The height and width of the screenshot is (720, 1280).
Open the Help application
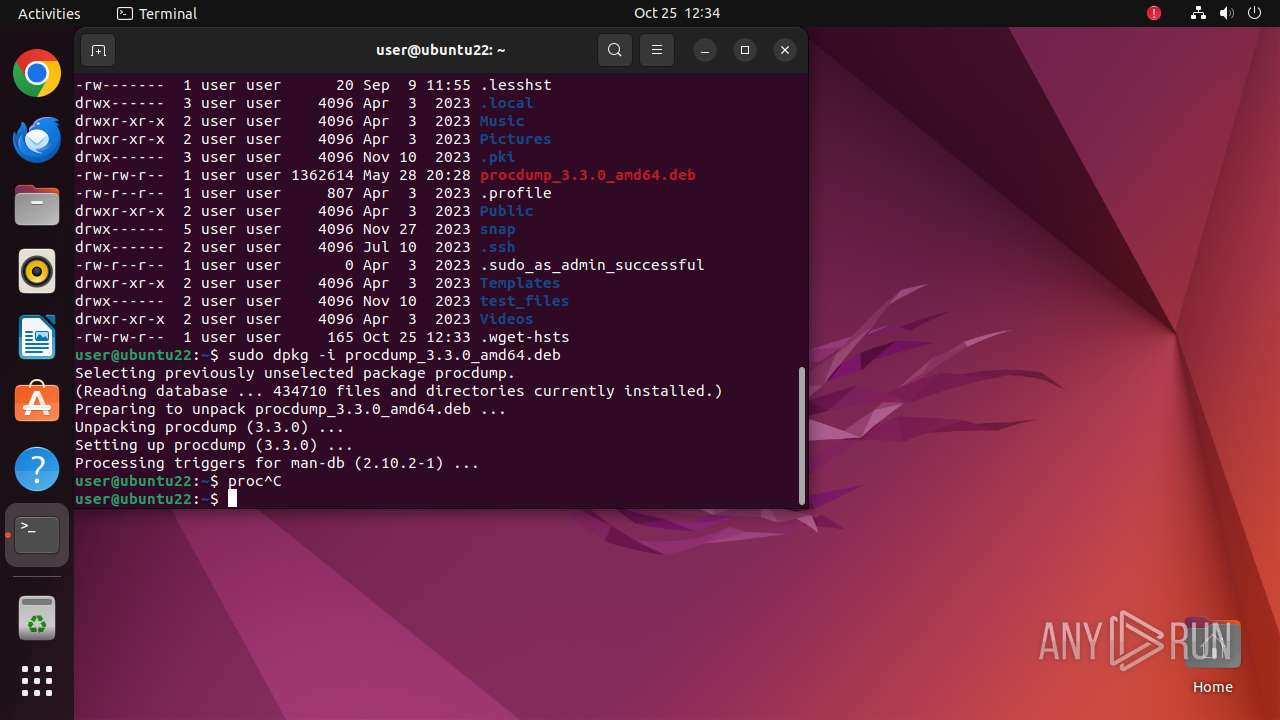pos(37,469)
